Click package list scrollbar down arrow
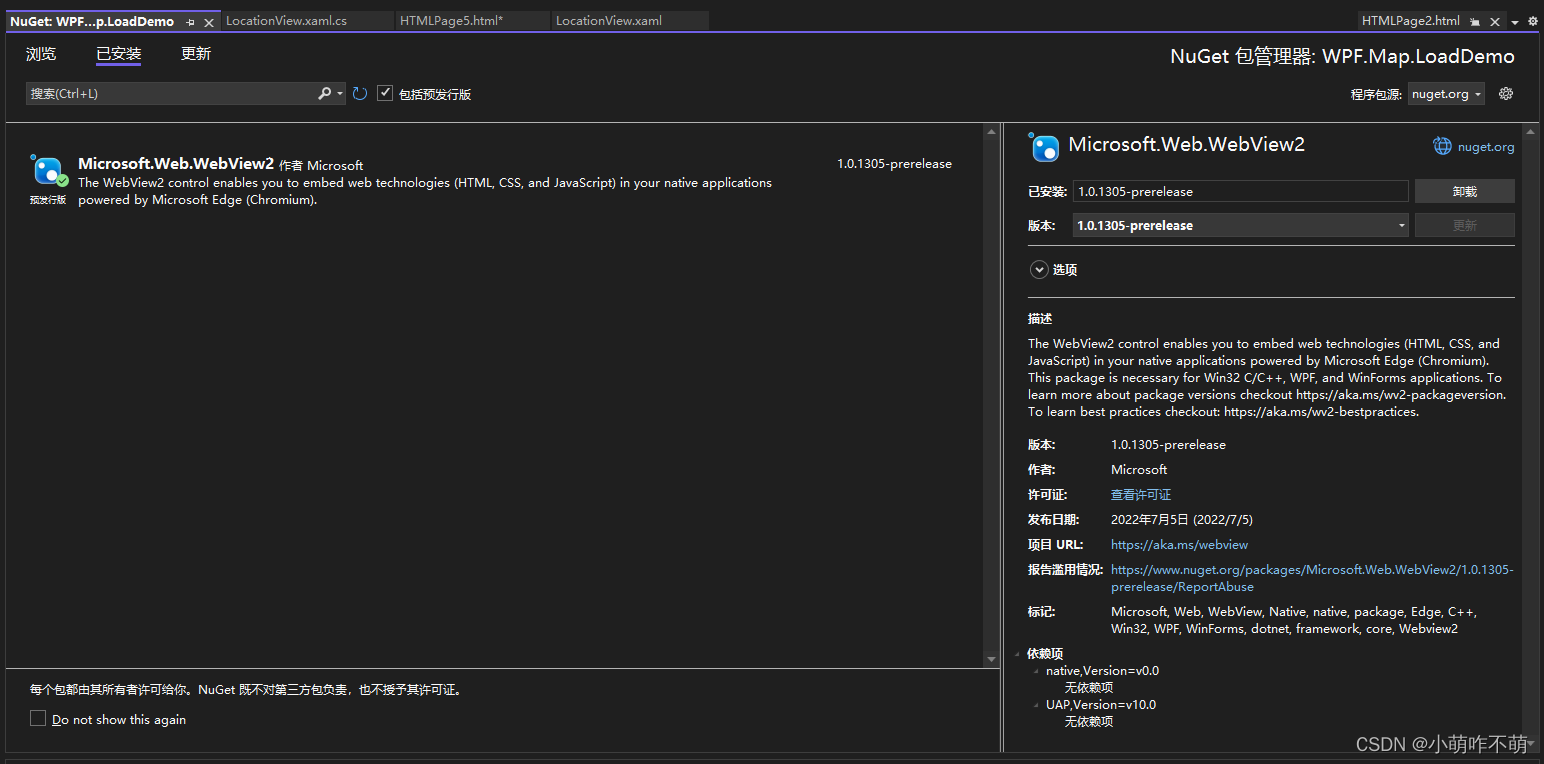Screen dimensions: 1544x764 tap(992, 659)
